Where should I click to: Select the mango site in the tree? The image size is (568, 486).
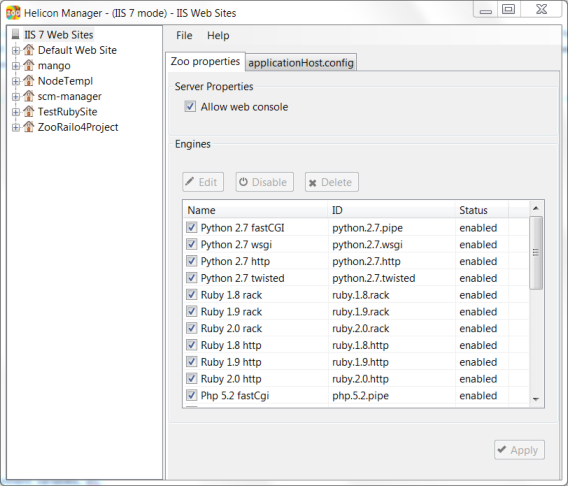click(54, 66)
